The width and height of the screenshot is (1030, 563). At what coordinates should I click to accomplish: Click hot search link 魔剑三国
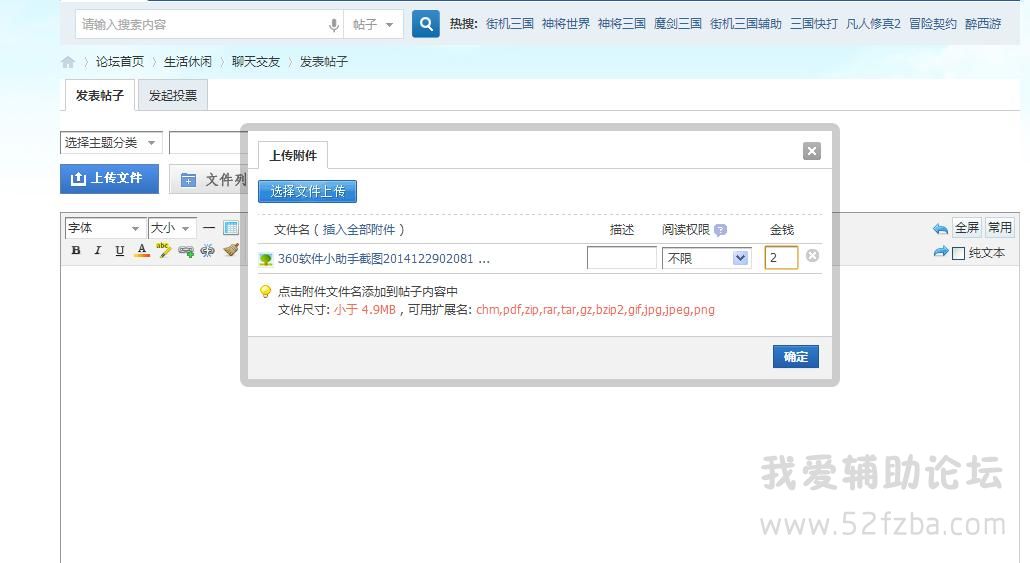click(x=678, y=24)
